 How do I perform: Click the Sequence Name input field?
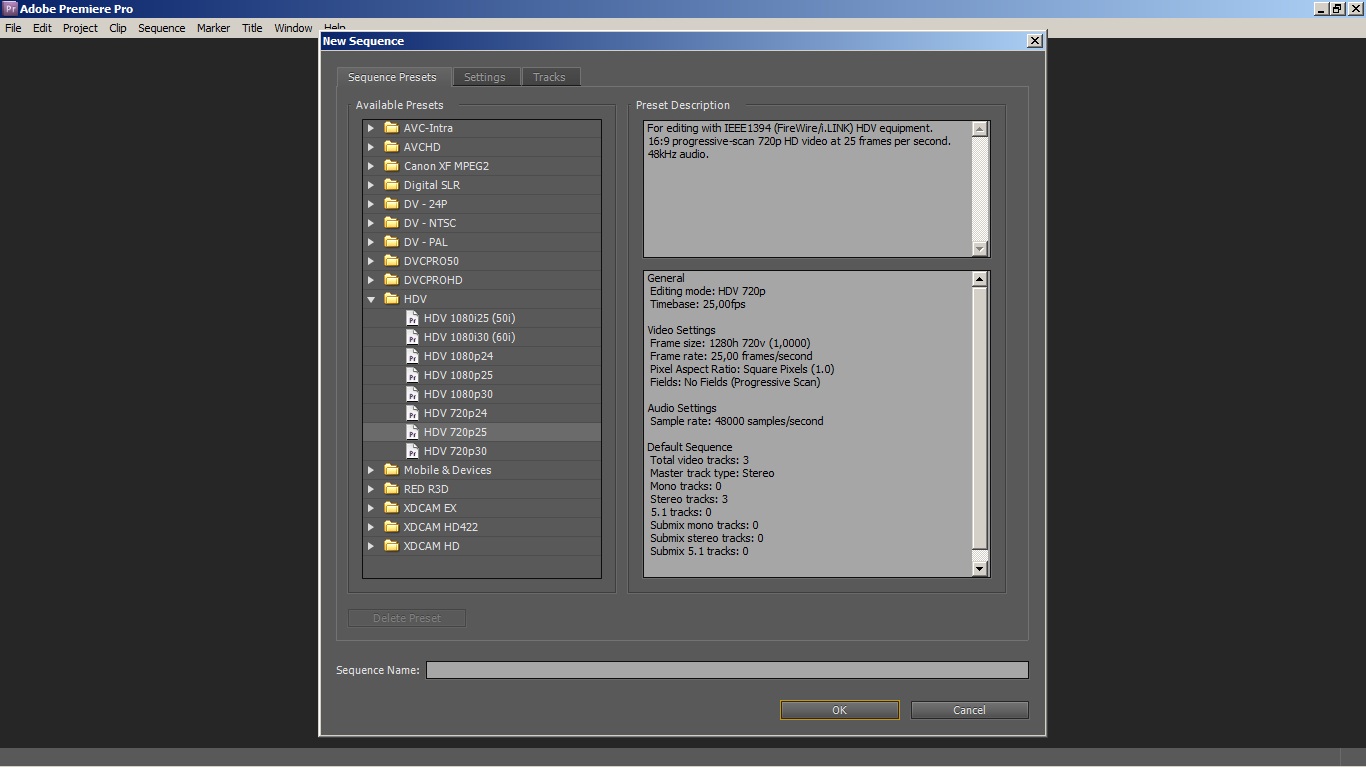(x=727, y=670)
